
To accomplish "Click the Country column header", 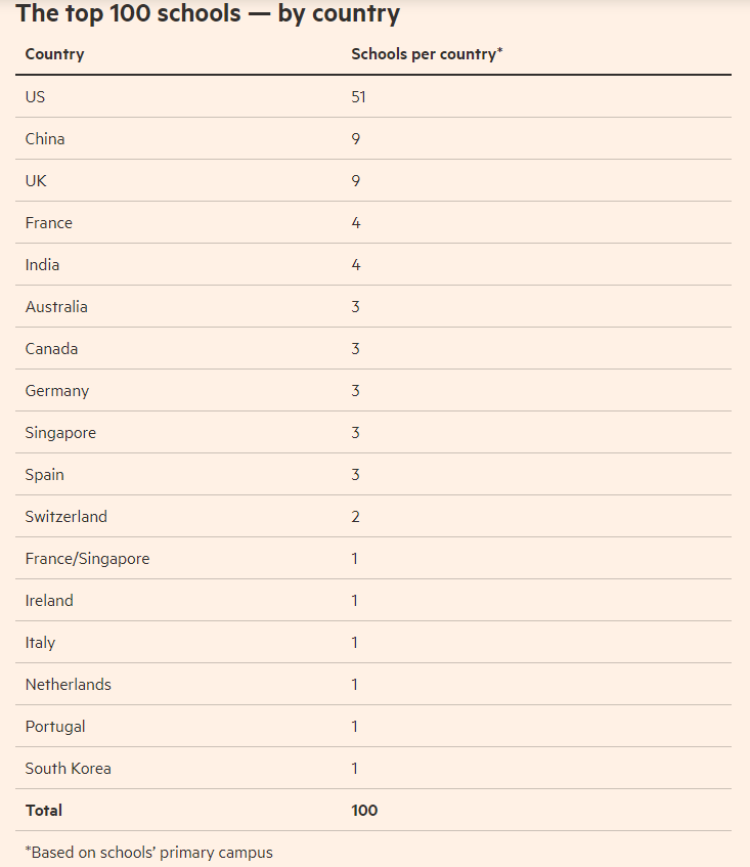I will pos(55,54).
